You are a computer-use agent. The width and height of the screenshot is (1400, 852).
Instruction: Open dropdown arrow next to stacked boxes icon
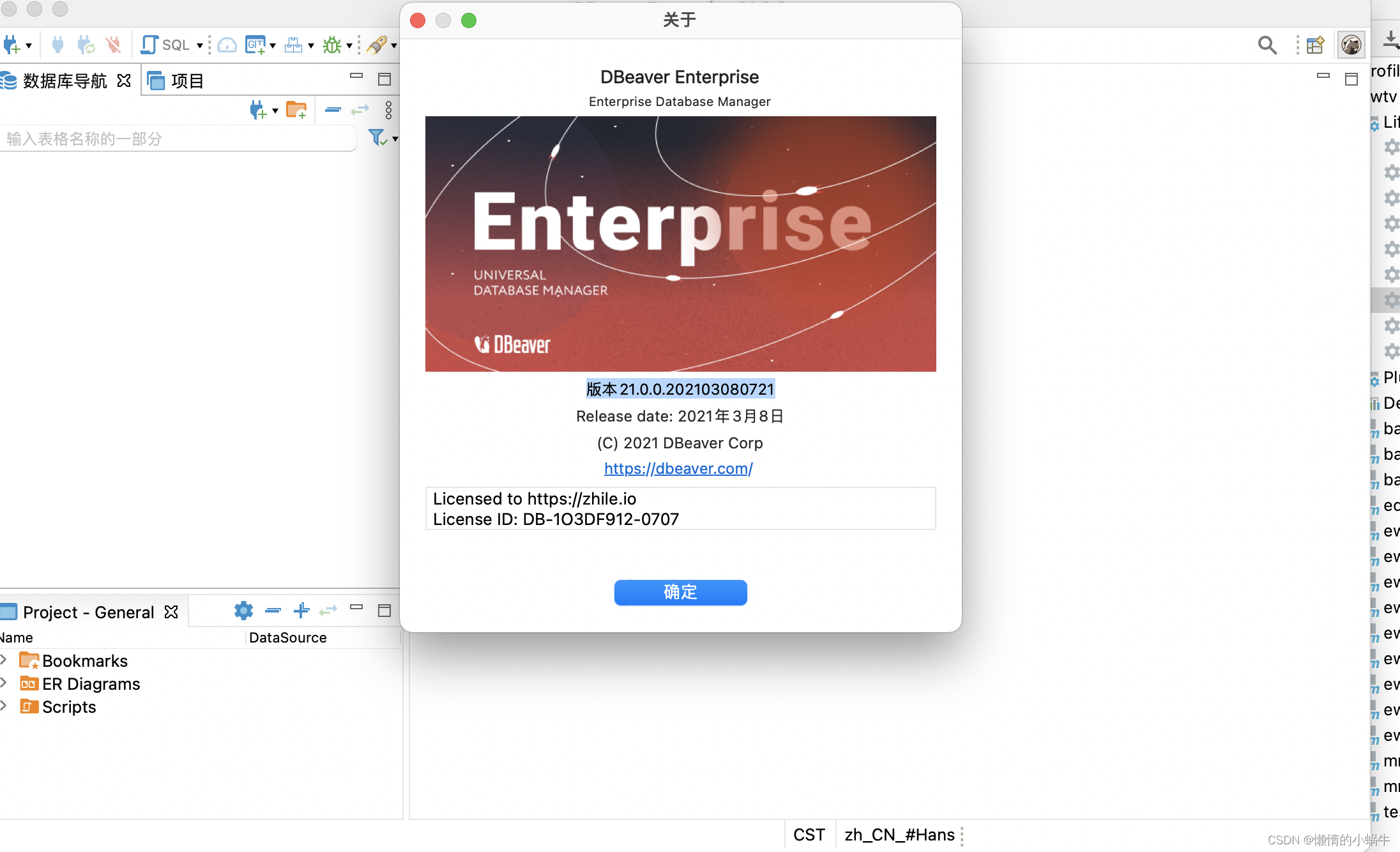pos(311,46)
